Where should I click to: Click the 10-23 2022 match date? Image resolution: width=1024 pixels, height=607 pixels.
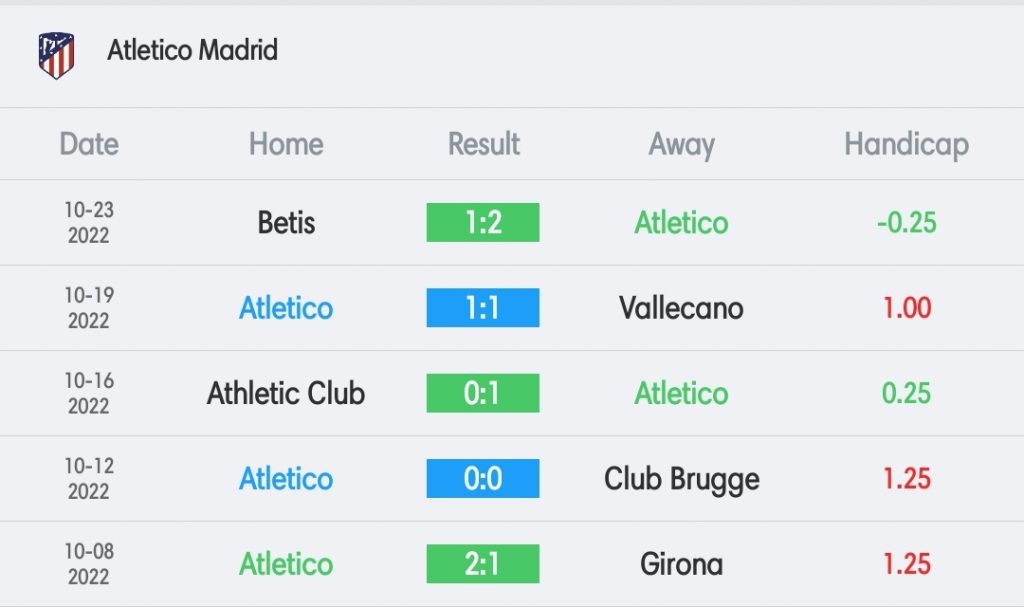point(89,222)
